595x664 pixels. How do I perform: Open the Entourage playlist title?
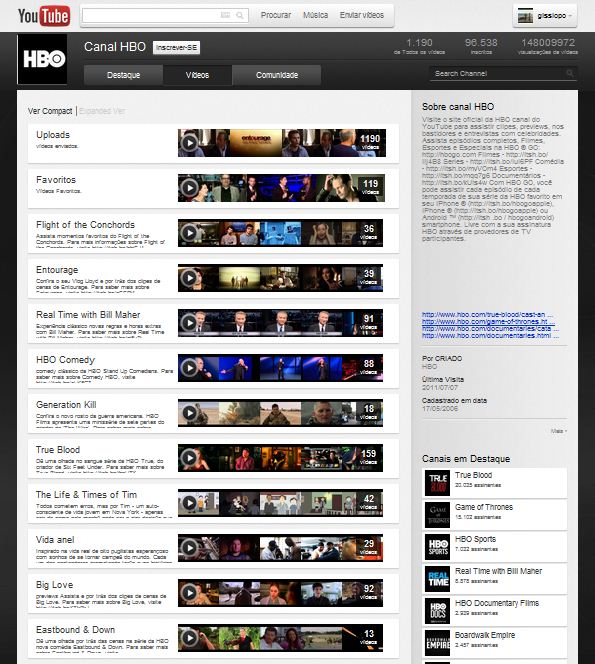[57, 270]
